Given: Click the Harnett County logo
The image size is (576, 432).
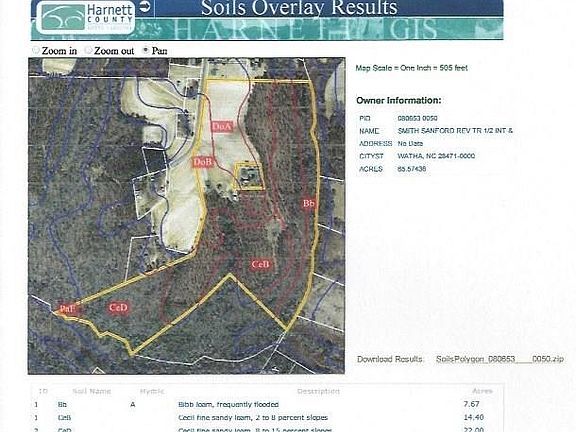Looking at the screenshot, I should [86, 17].
